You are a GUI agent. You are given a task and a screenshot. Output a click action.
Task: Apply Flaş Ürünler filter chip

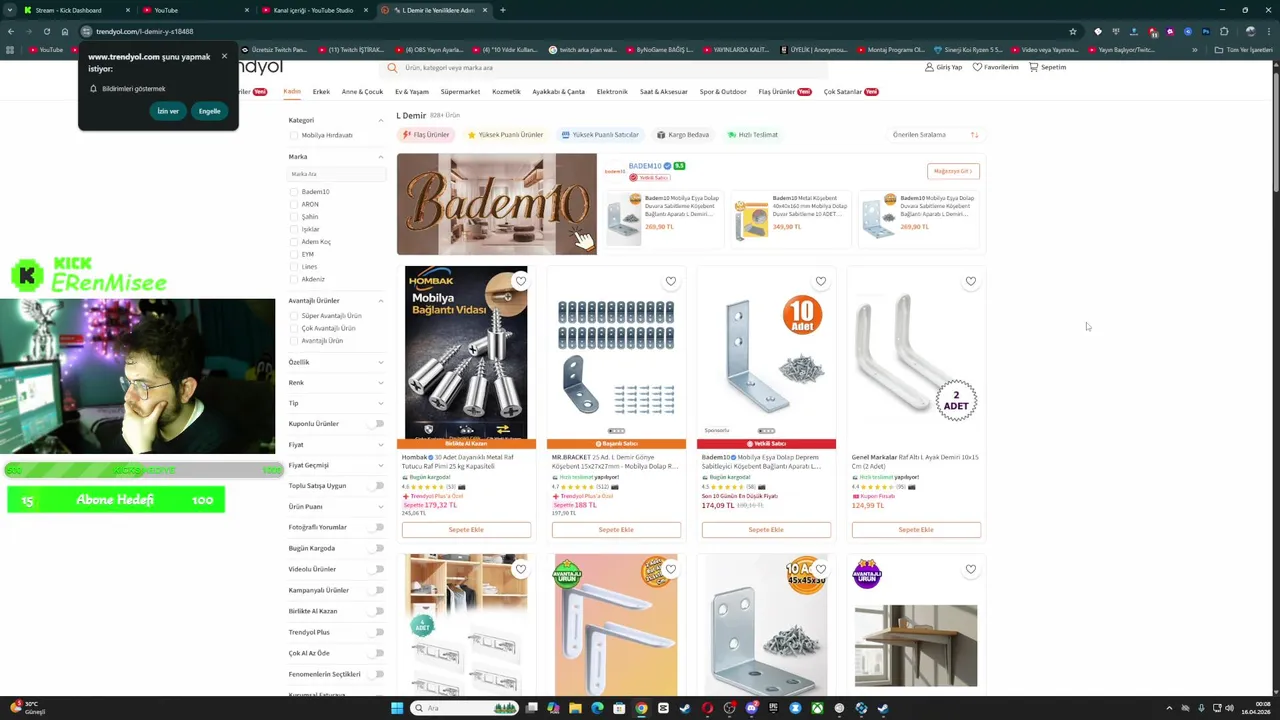(426, 135)
